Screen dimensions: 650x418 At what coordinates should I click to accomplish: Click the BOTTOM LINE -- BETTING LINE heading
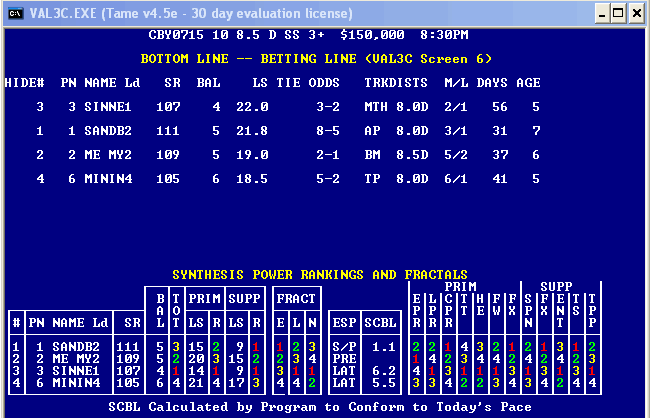[x=316, y=59]
